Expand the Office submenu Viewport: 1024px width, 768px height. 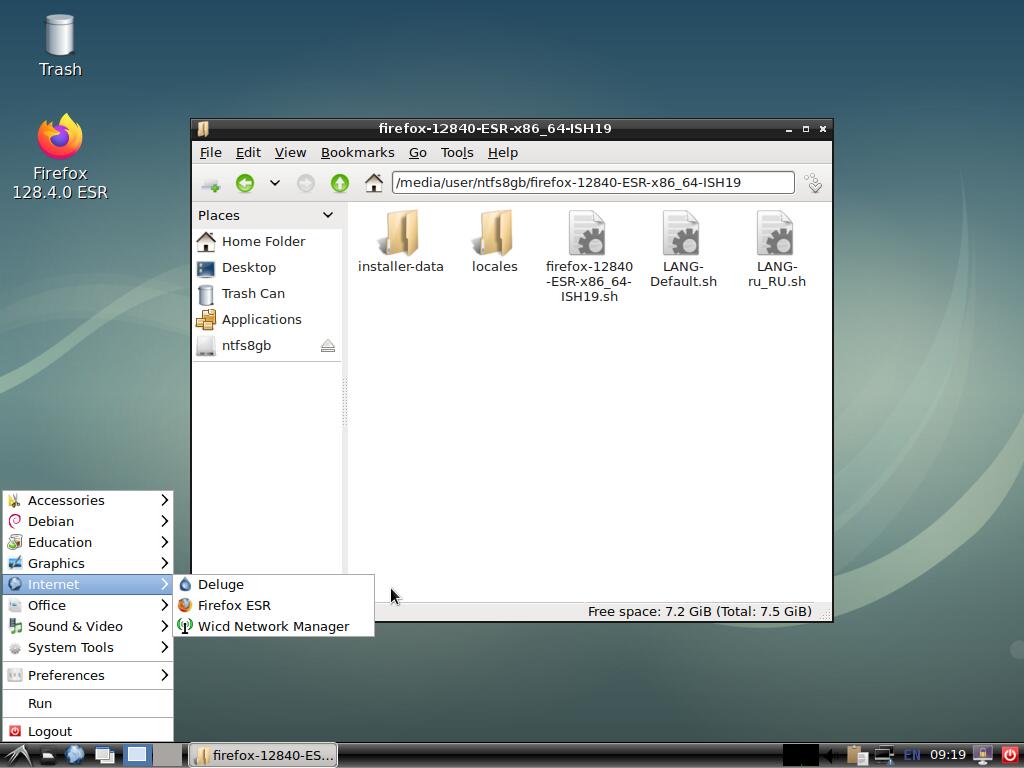(88, 605)
